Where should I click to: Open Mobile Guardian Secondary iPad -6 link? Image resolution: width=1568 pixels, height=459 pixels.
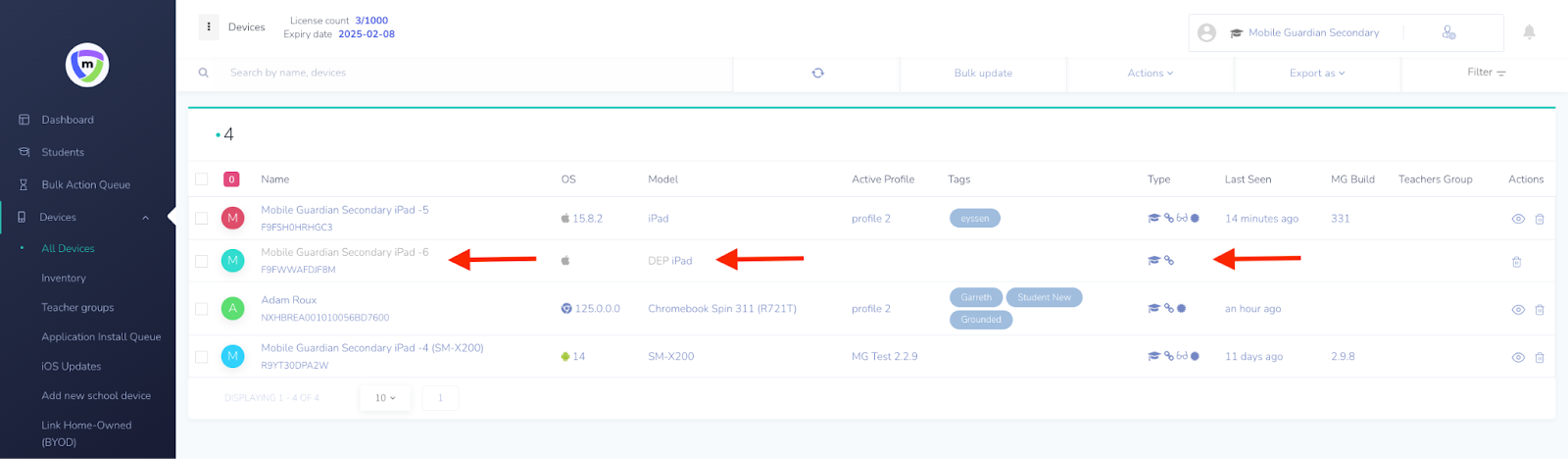(345, 252)
